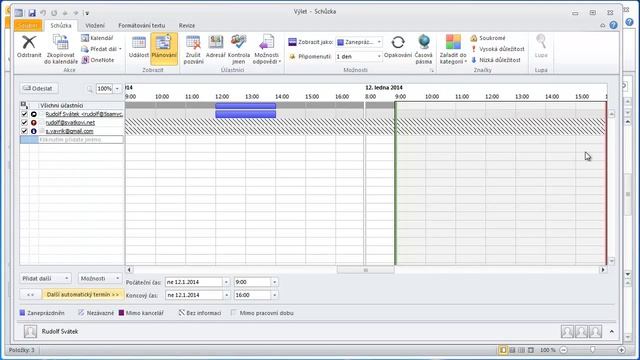The height and width of the screenshot is (360, 640).
Task: Click the attendee type icon for rudolf@svatkovi.net
Action: (34, 122)
